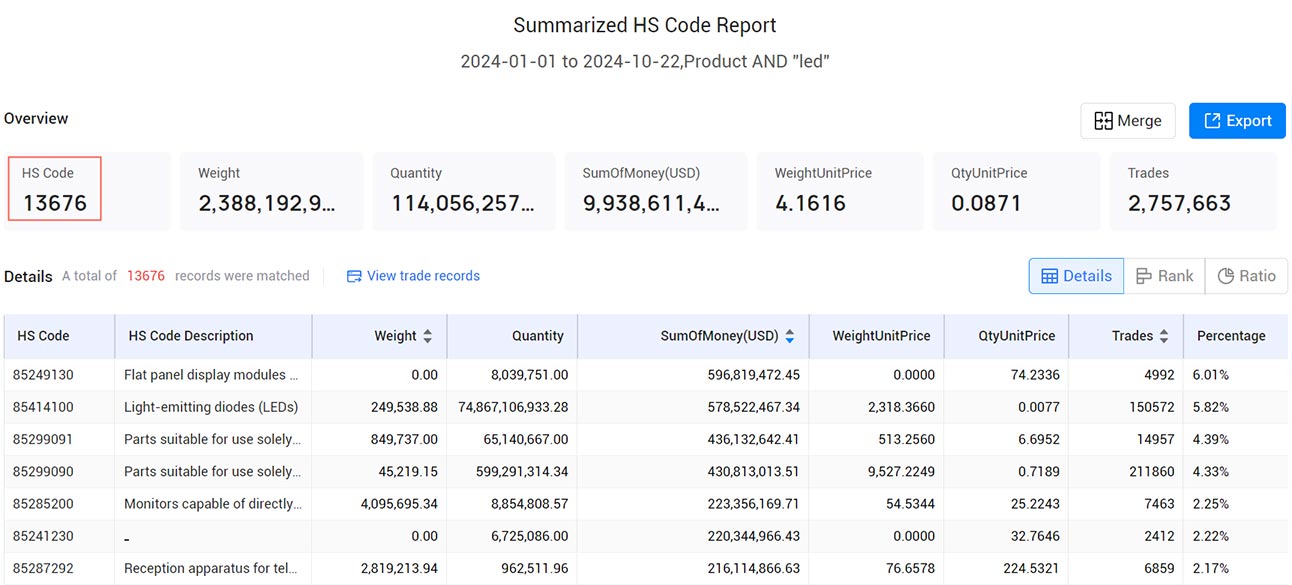Image resolution: width=1292 pixels, height=585 pixels.
Task: Switch to the Ratio view tab
Action: (1246, 276)
